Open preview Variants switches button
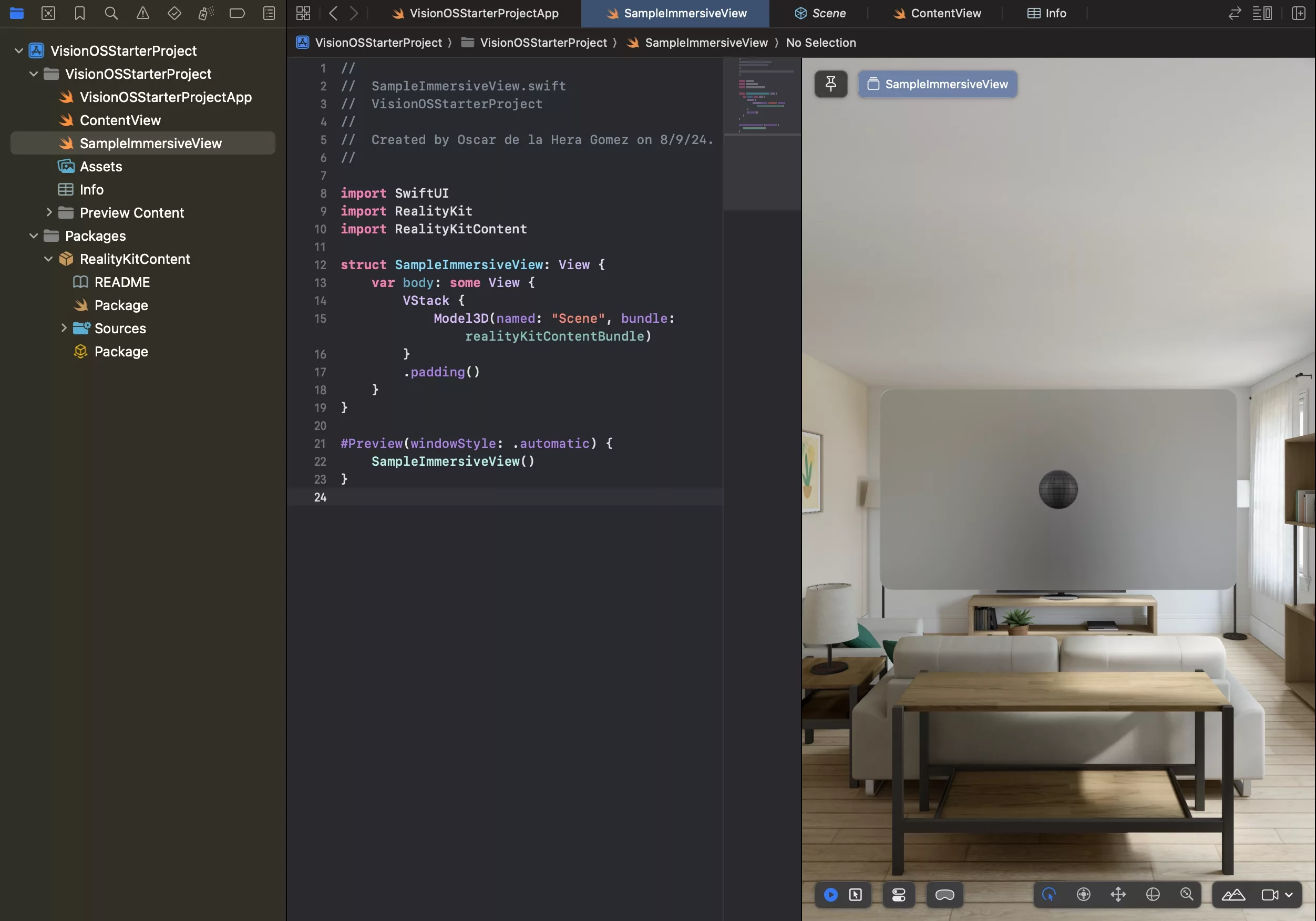The height and width of the screenshot is (921, 1316). 899,895
